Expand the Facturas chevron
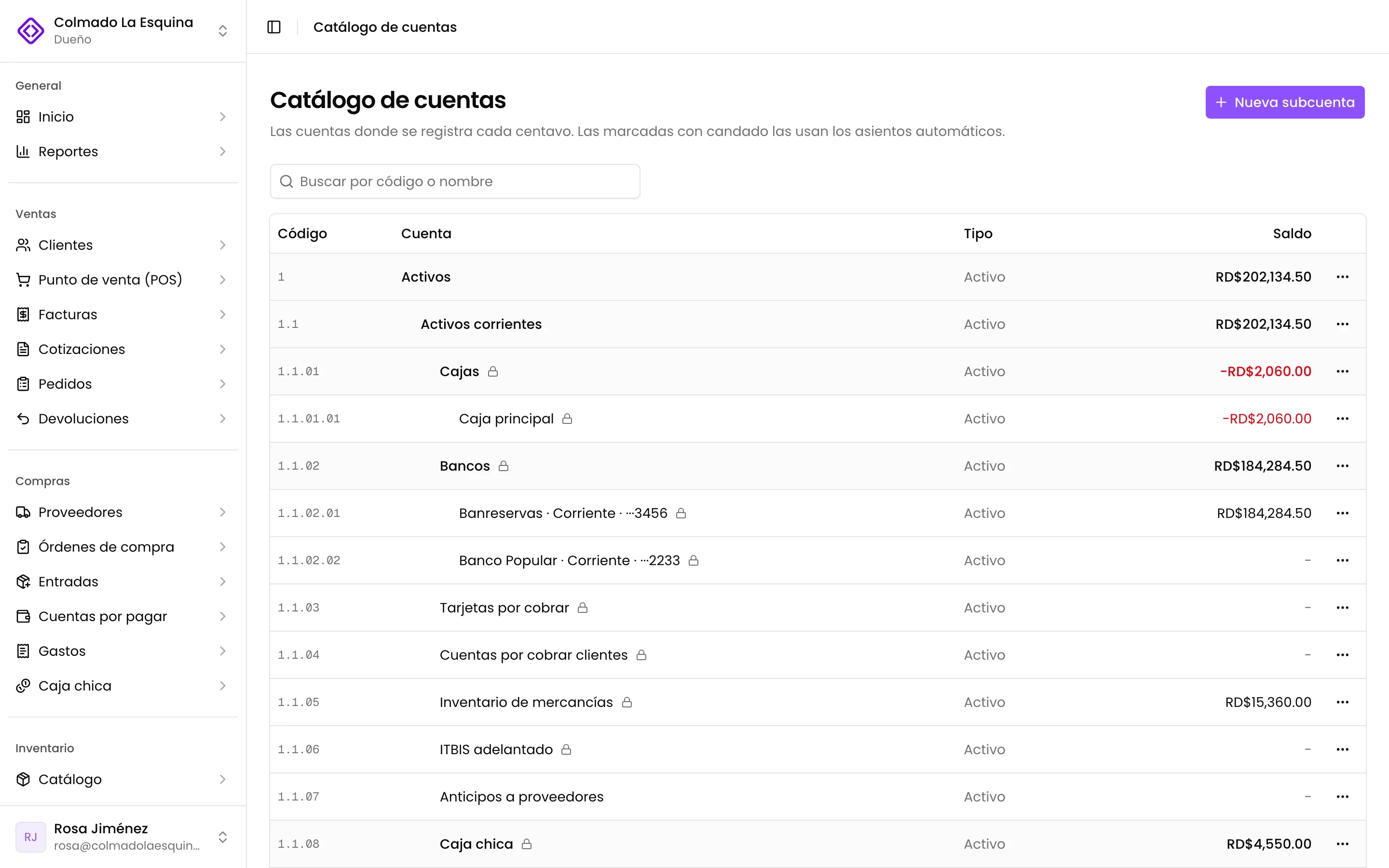 223,314
